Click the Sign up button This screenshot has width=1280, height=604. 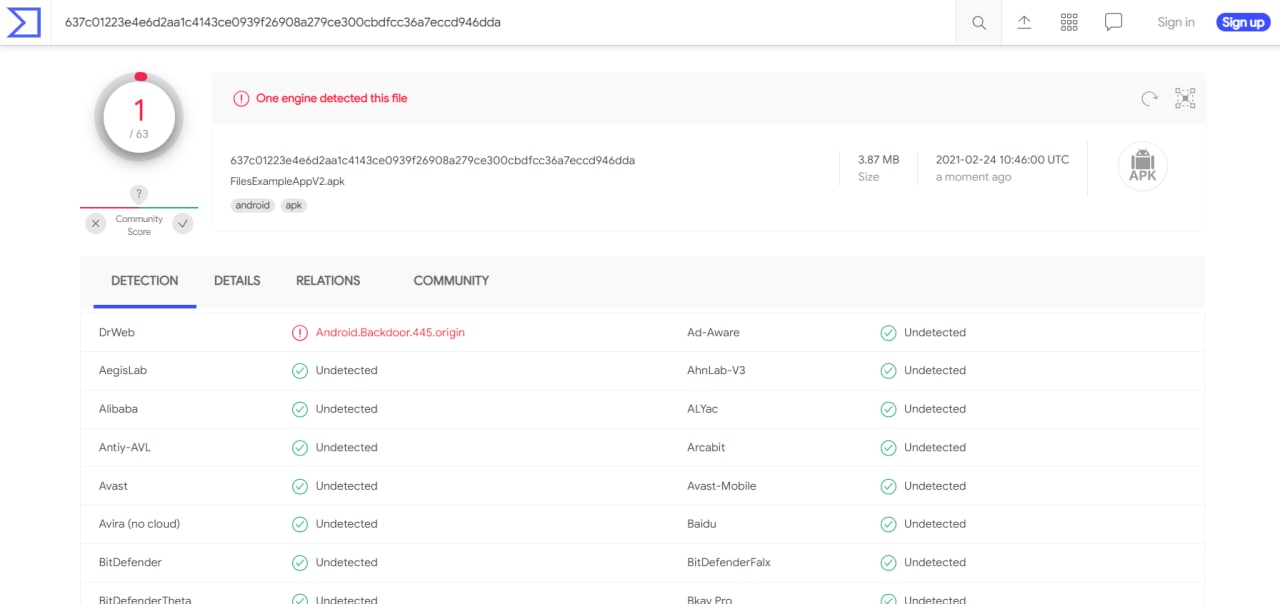pyautogui.click(x=1243, y=22)
